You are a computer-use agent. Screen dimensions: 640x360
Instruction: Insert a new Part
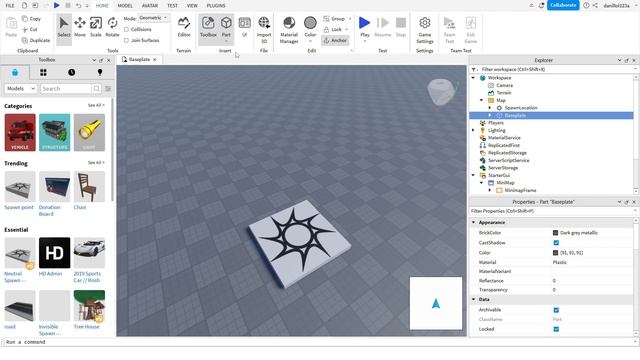[x=226, y=28]
